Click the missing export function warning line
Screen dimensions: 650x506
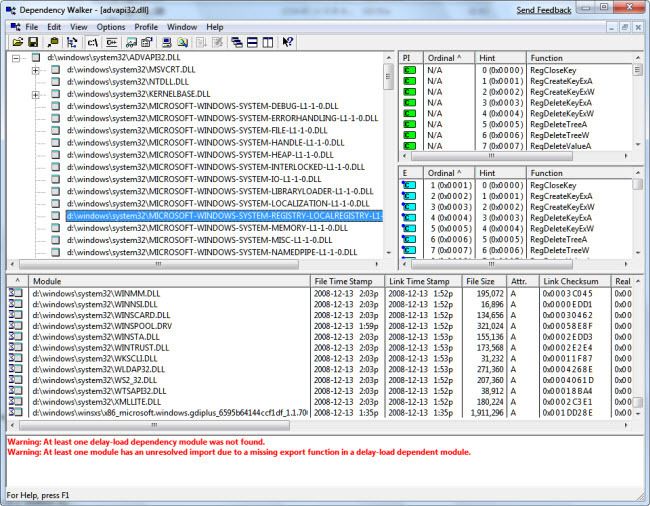point(239,452)
